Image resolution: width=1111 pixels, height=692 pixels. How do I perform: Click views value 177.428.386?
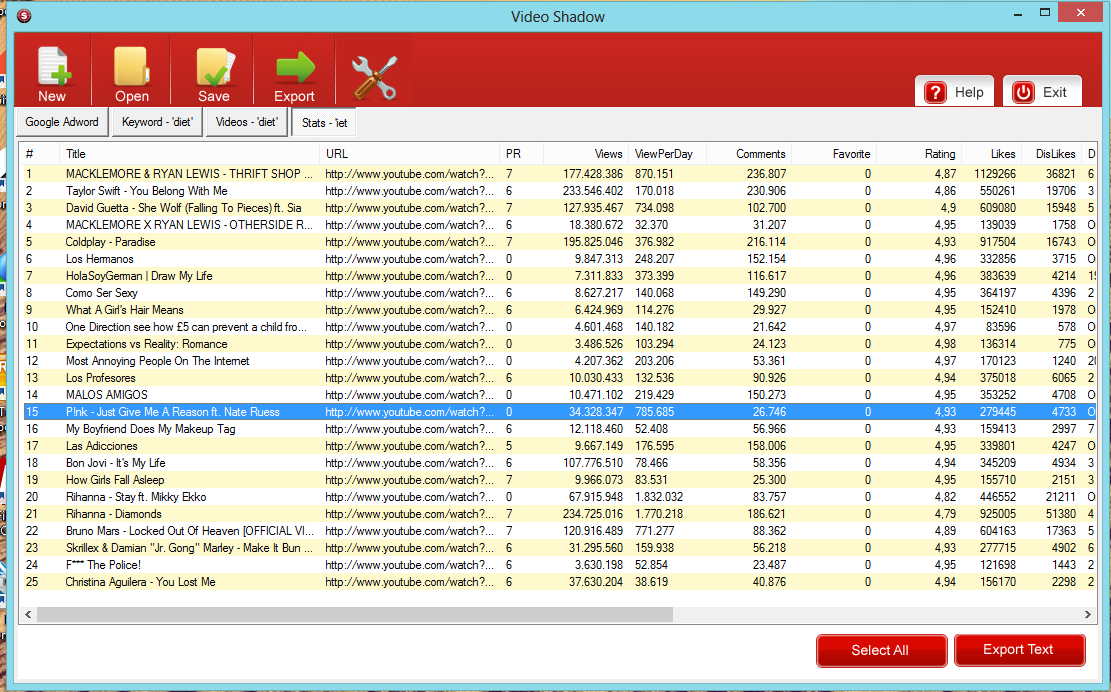click(x=593, y=174)
